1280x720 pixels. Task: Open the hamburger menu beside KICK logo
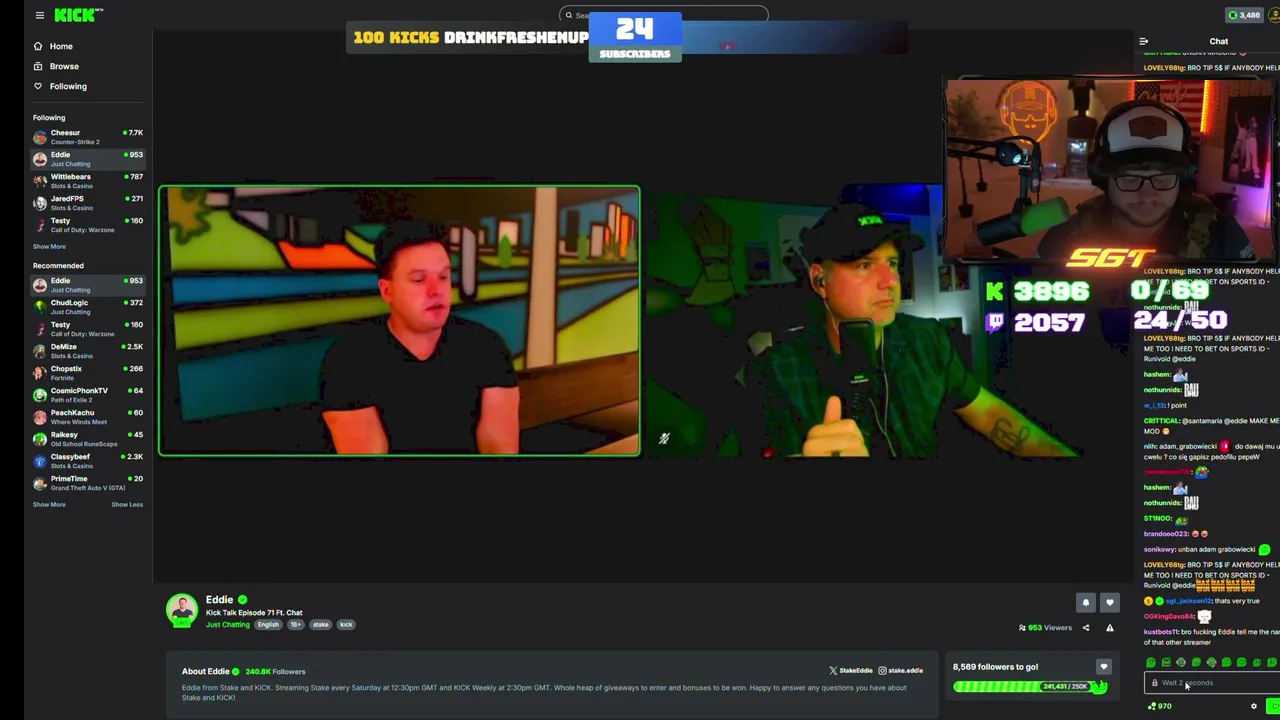pyautogui.click(x=39, y=15)
